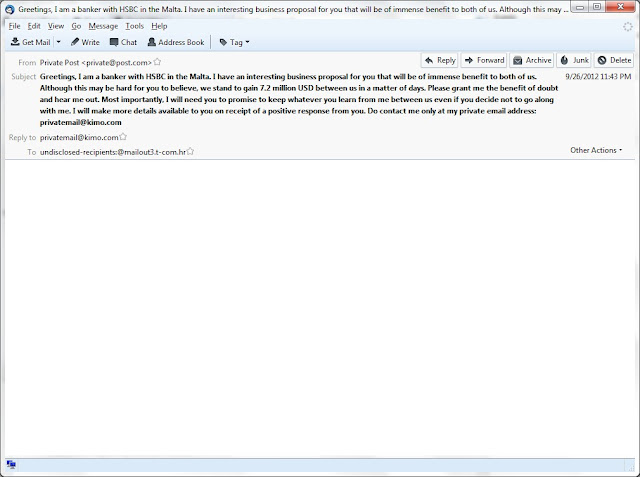Mark message as Junk

point(574,60)
